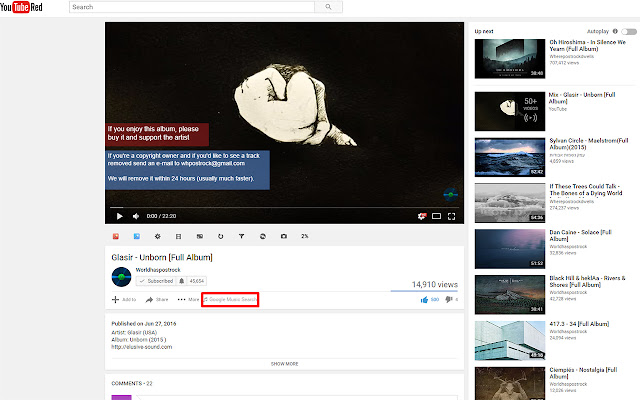Viewport: 640px width, 400px height.
Task: Open the More options menu
Action: 188,299
